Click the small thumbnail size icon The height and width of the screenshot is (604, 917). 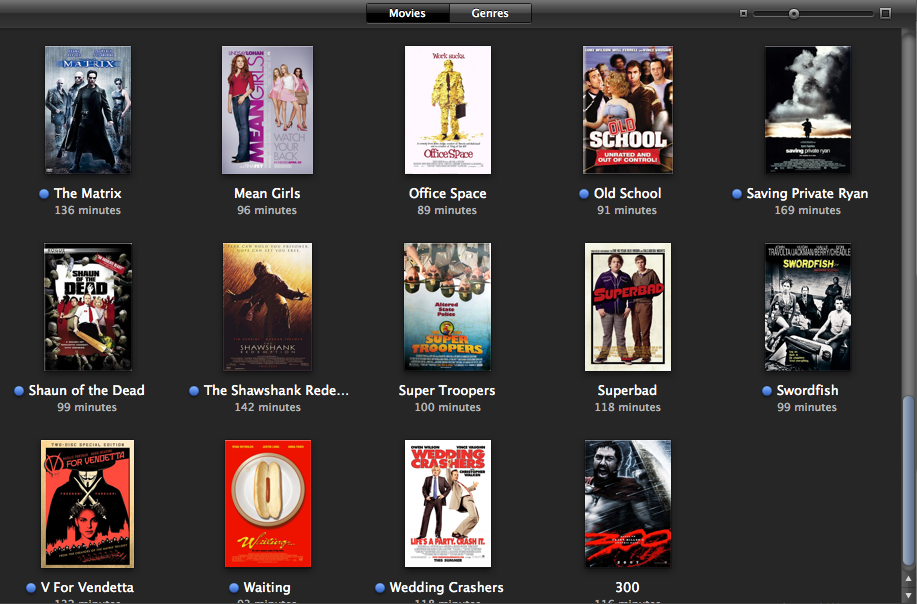click(x=743, y=13)
